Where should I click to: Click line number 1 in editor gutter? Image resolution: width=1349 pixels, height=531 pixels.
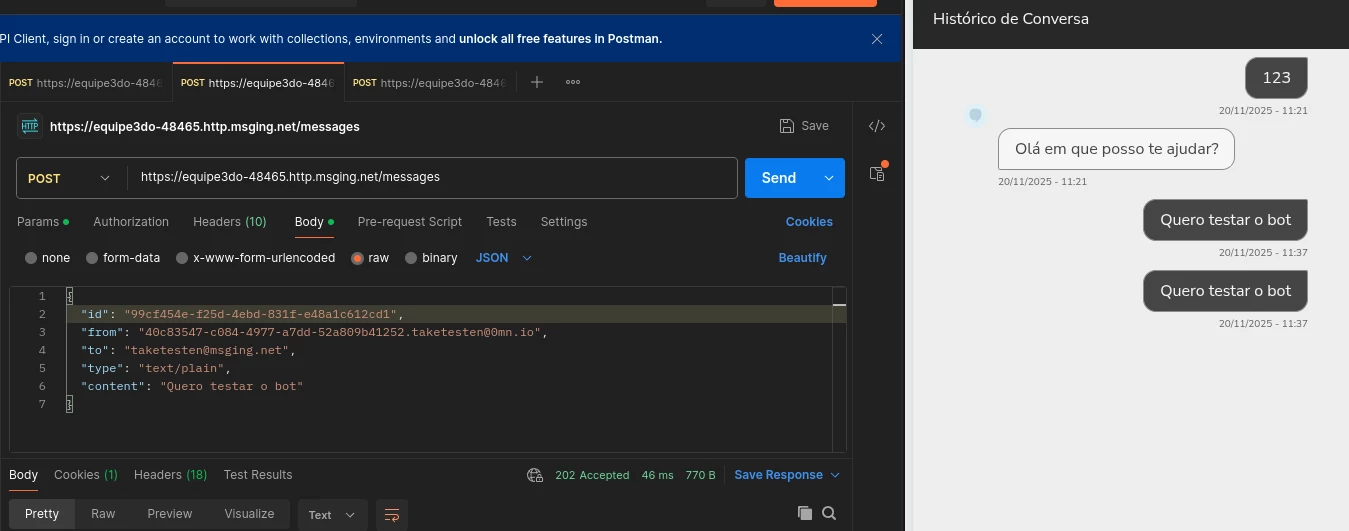[41, 296]
